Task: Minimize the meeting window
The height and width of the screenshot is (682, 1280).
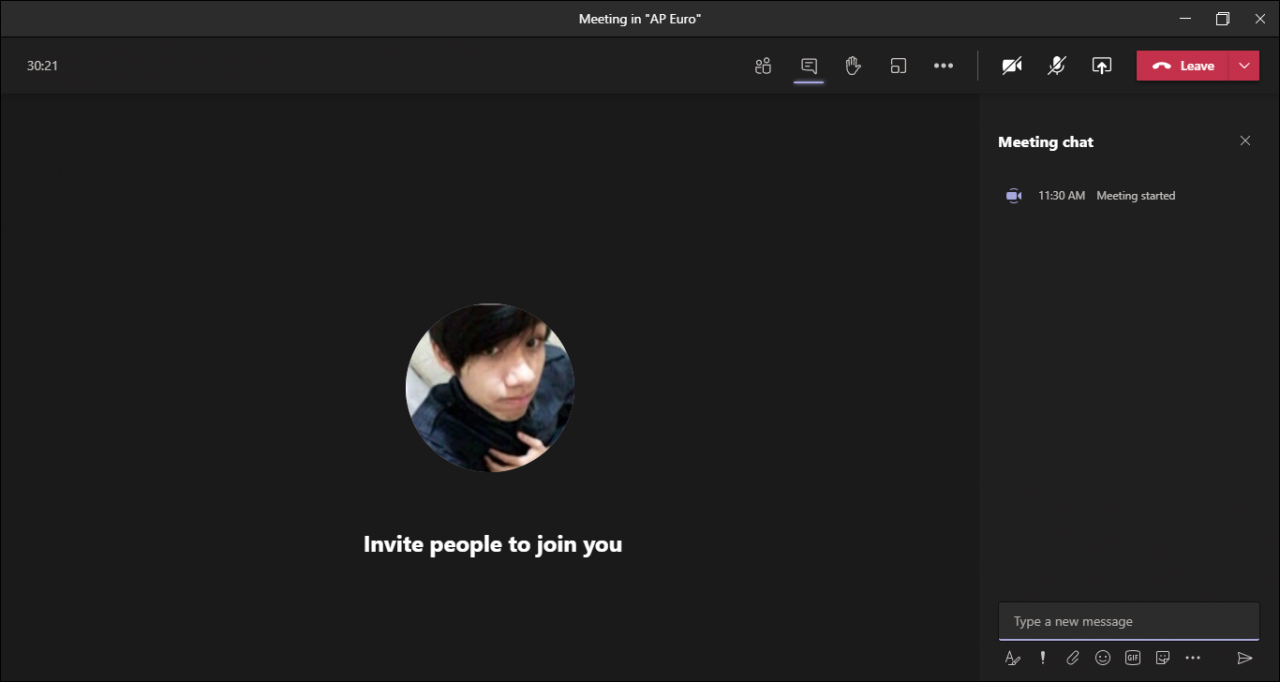Action: click(x=1185, y=19)
